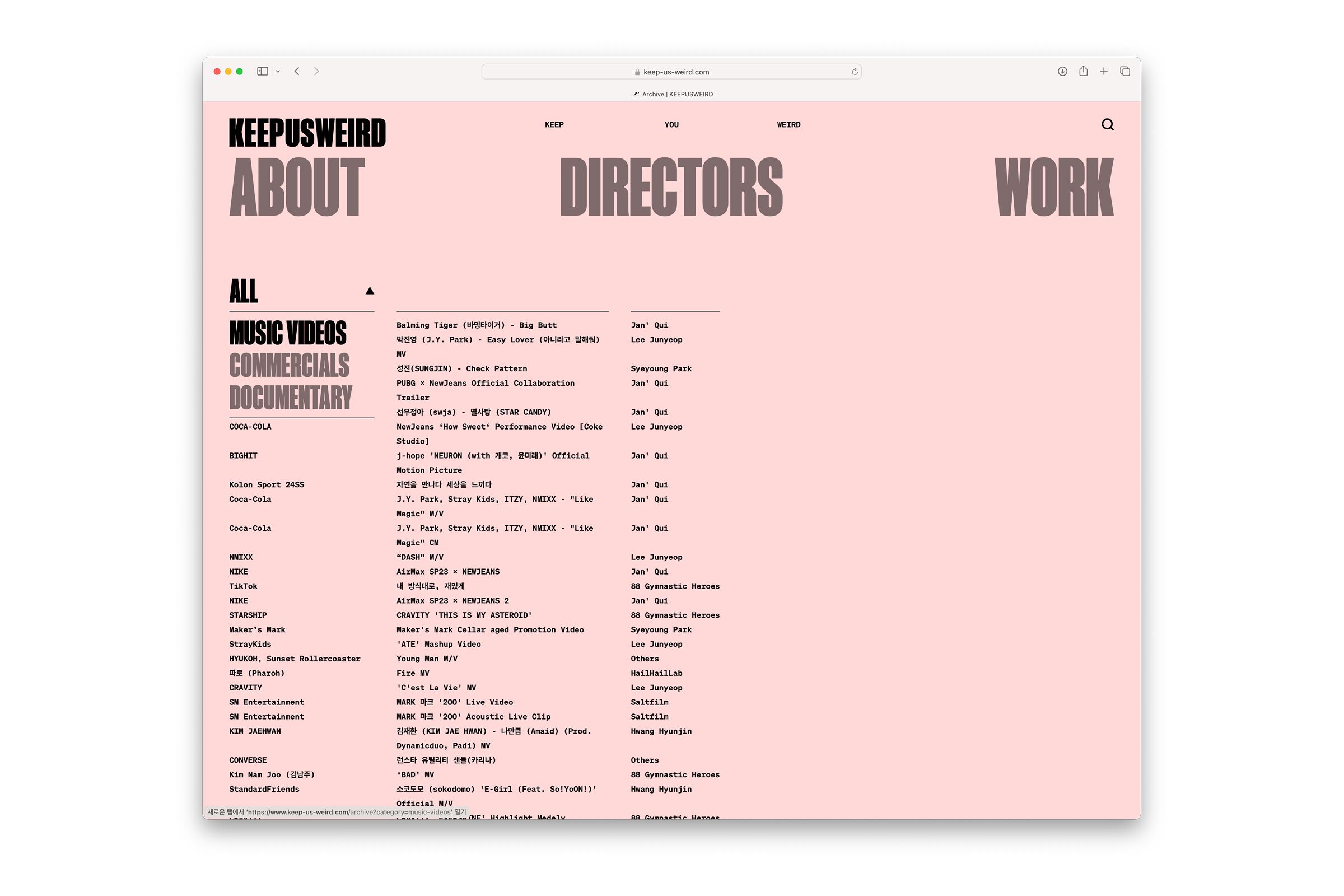Choose DOCUMENTARY category filter

point(290,398)
